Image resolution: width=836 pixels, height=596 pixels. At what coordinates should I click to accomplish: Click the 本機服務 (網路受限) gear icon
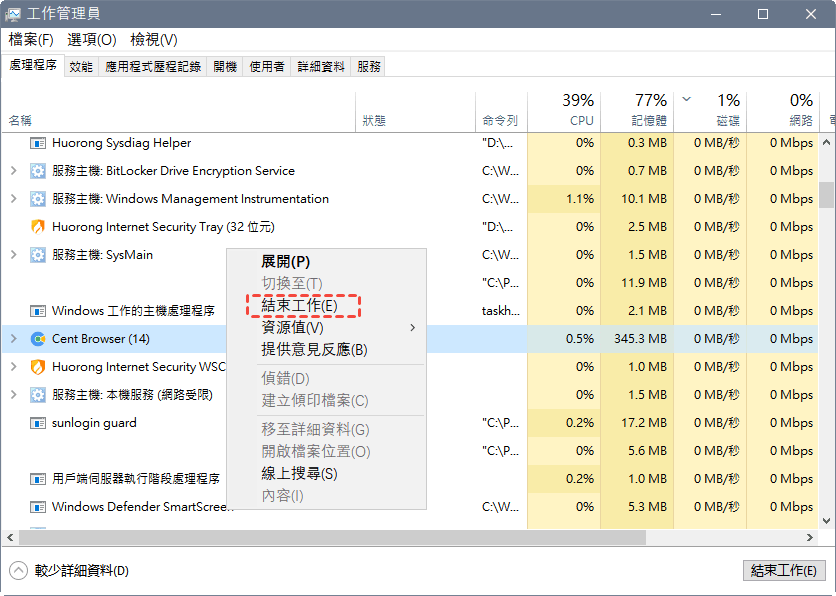coord(37,395)
